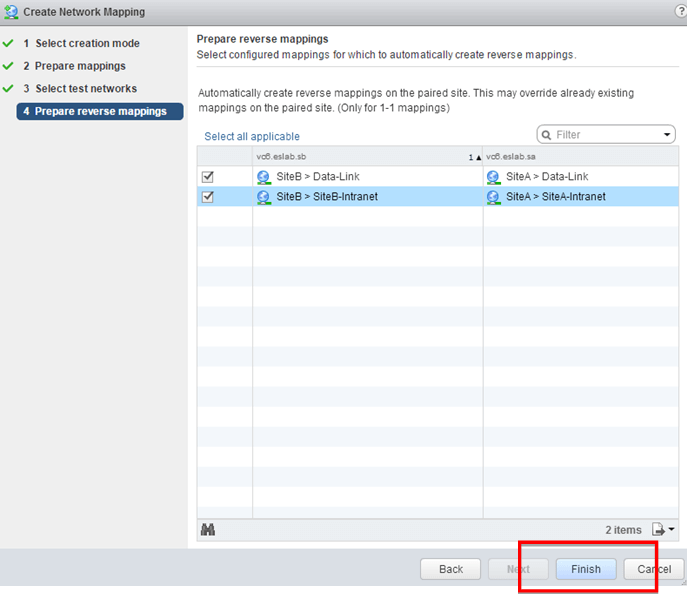This screenshot has width=687, height=594.
Task: Go to step 1 Select creation mode
Action: tap(87, 44)
